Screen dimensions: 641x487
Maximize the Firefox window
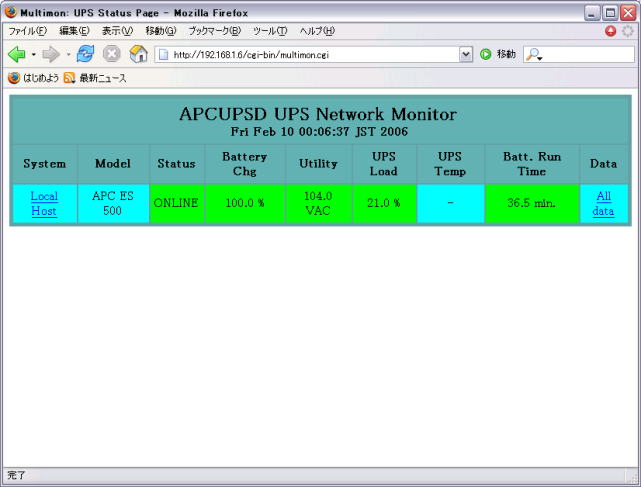pos(610,13)
